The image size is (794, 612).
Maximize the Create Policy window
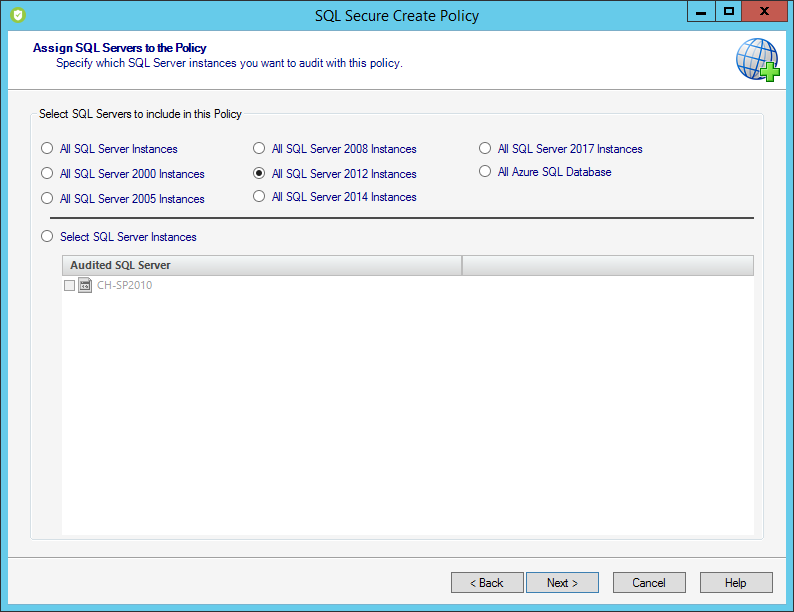729,12
